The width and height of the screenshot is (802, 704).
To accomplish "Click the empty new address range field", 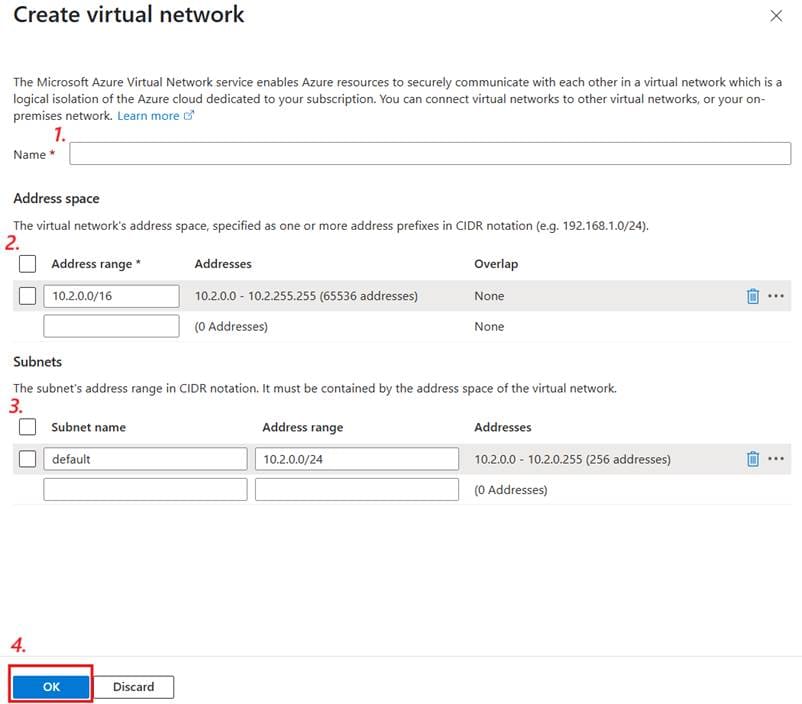I will (x=111, y=326).
